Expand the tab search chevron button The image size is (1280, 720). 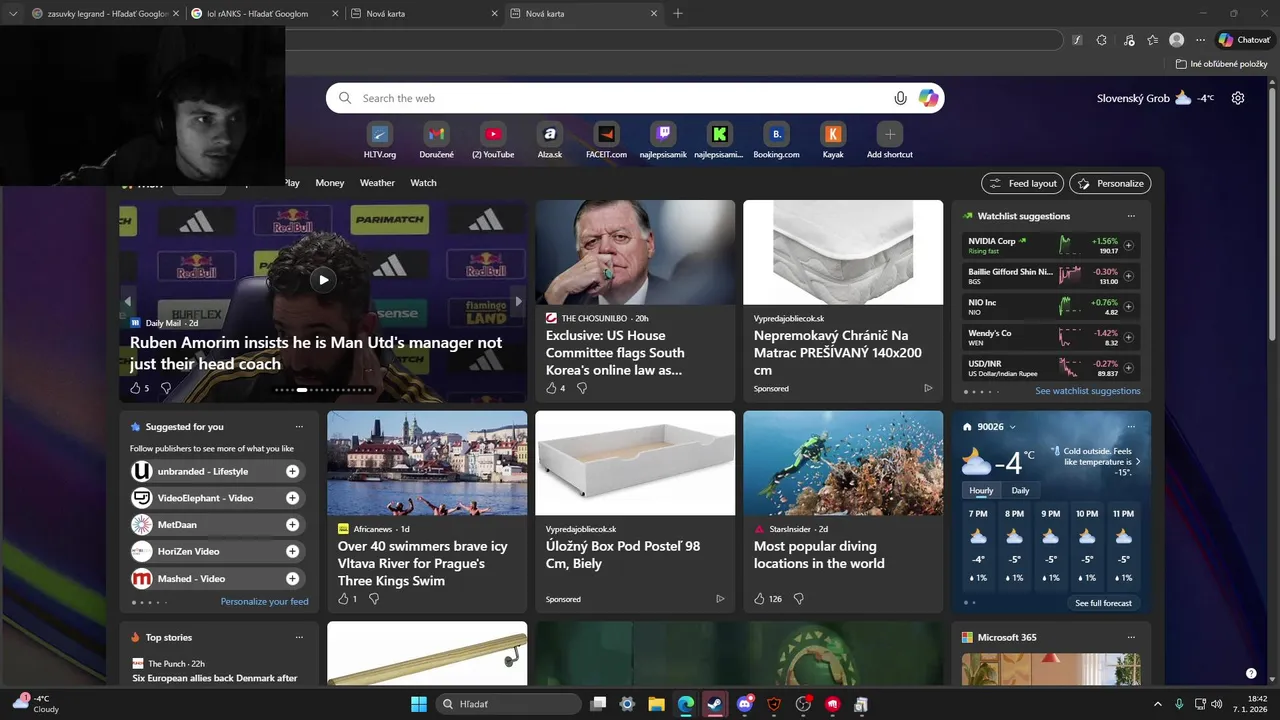click(13, 13)
